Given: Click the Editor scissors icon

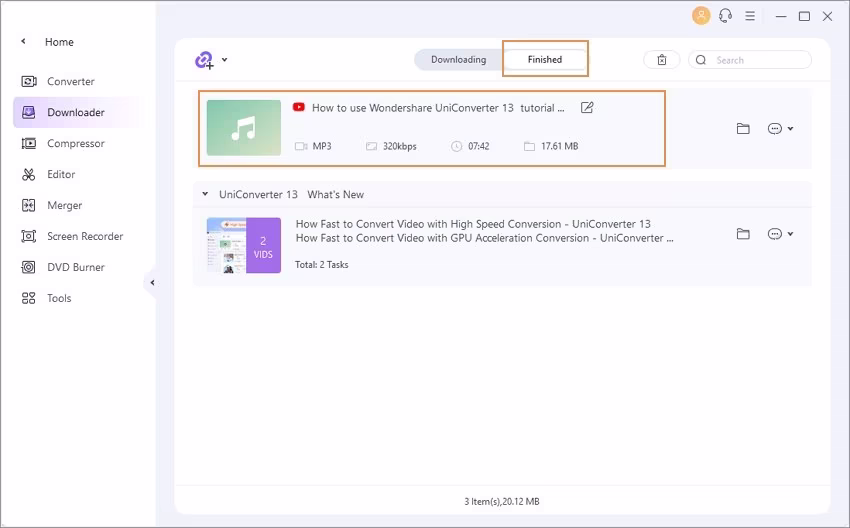Looking at the screenshot, I should tap(29, 174).
